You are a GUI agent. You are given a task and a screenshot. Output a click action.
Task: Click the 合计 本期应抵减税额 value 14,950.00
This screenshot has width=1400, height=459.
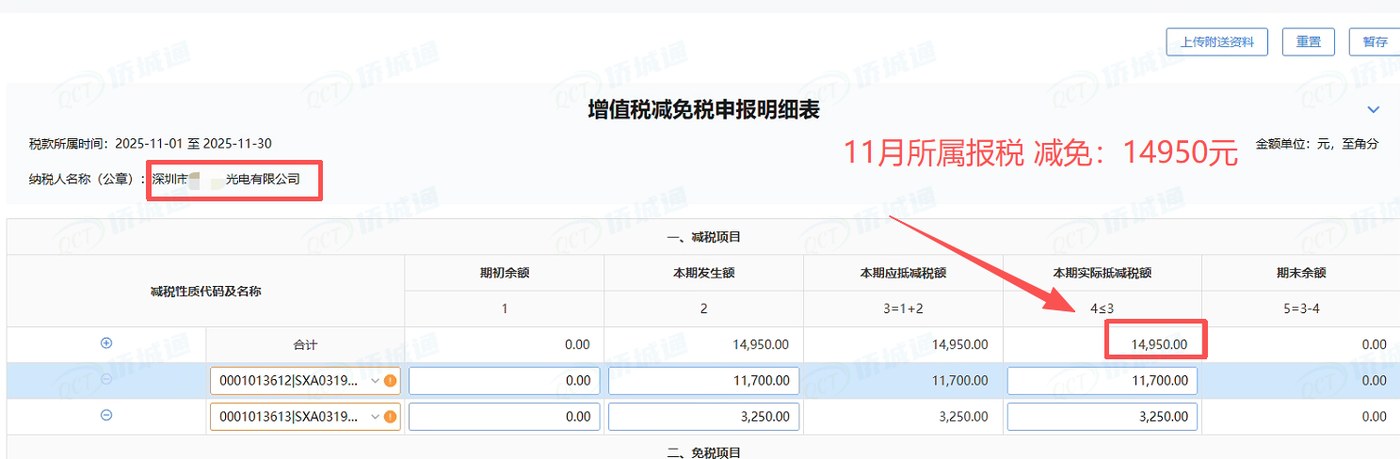pos(959,344)
